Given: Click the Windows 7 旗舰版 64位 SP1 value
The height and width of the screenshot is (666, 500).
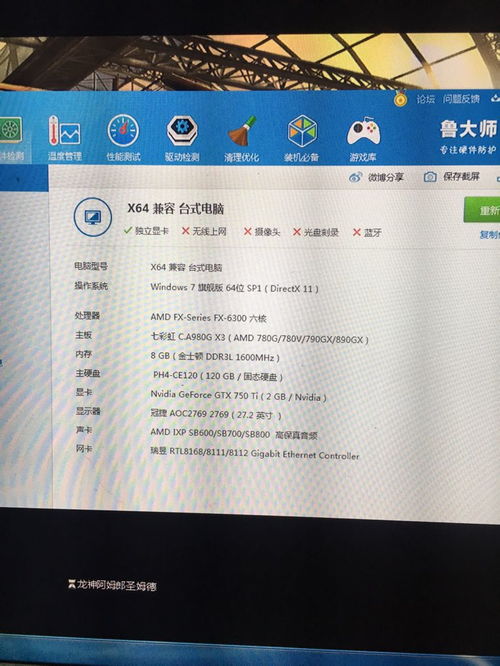Looking at the screenshot, I should click(234, 288).
